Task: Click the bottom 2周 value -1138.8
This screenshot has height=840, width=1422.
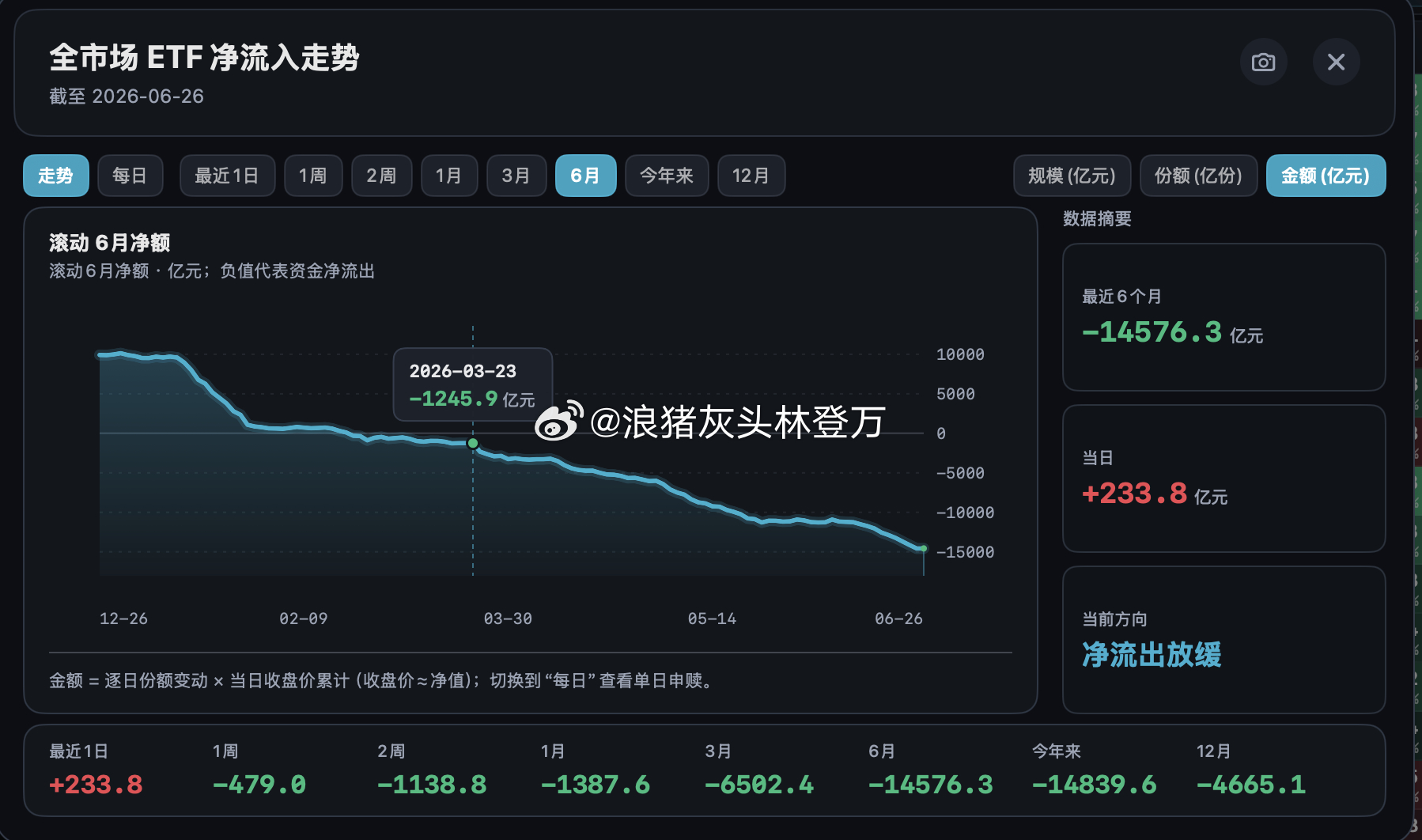Action: click(x=432, y=785)
